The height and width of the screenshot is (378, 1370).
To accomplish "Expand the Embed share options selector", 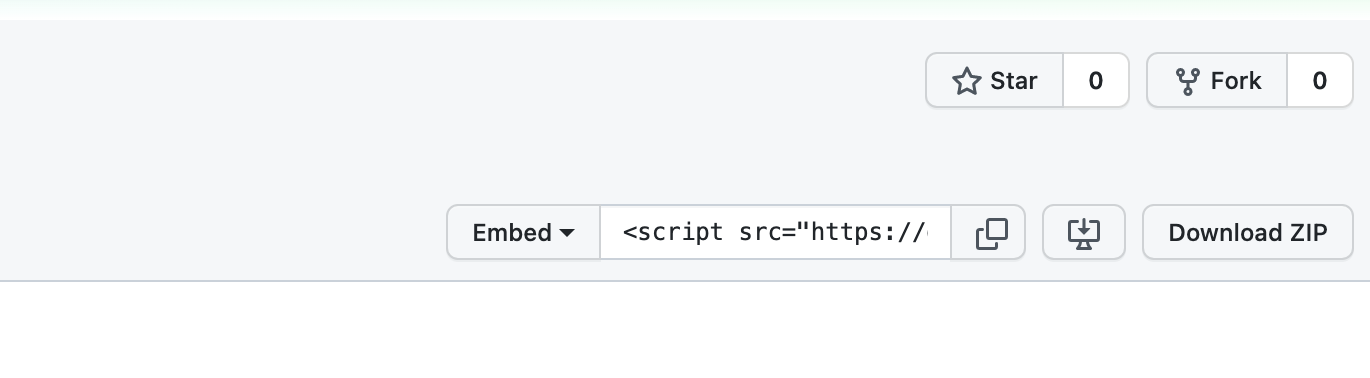I will (524, 232).
